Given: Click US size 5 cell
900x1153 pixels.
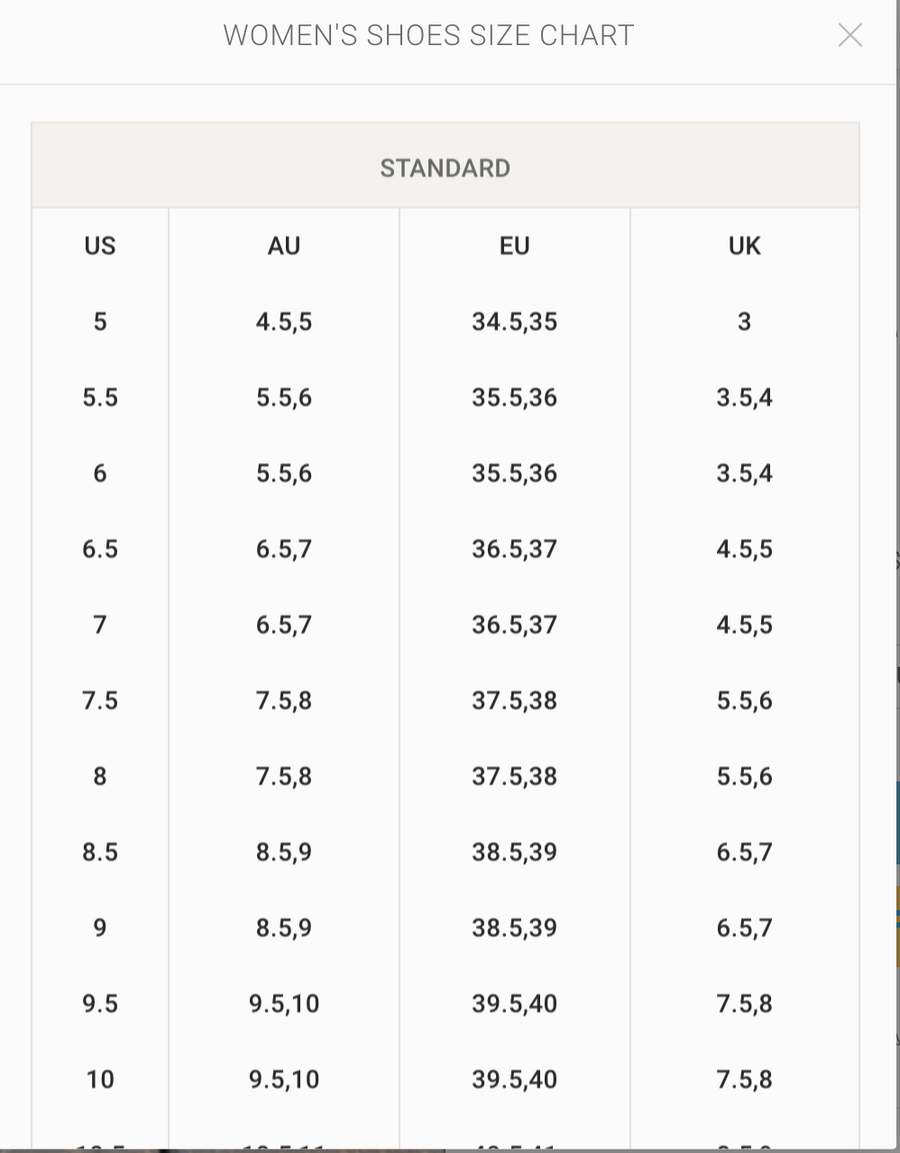Looking at the screenshot, I should [100, 322].
